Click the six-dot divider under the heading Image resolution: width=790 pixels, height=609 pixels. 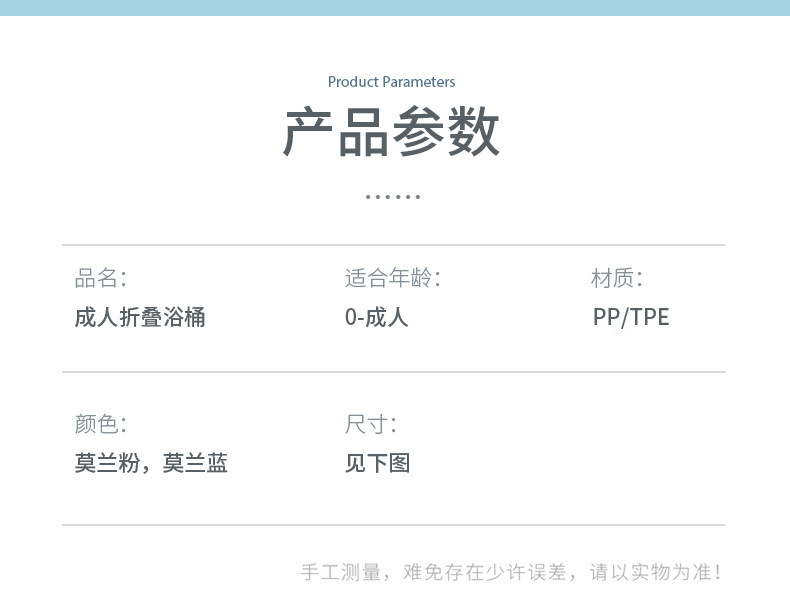(393, 196)
